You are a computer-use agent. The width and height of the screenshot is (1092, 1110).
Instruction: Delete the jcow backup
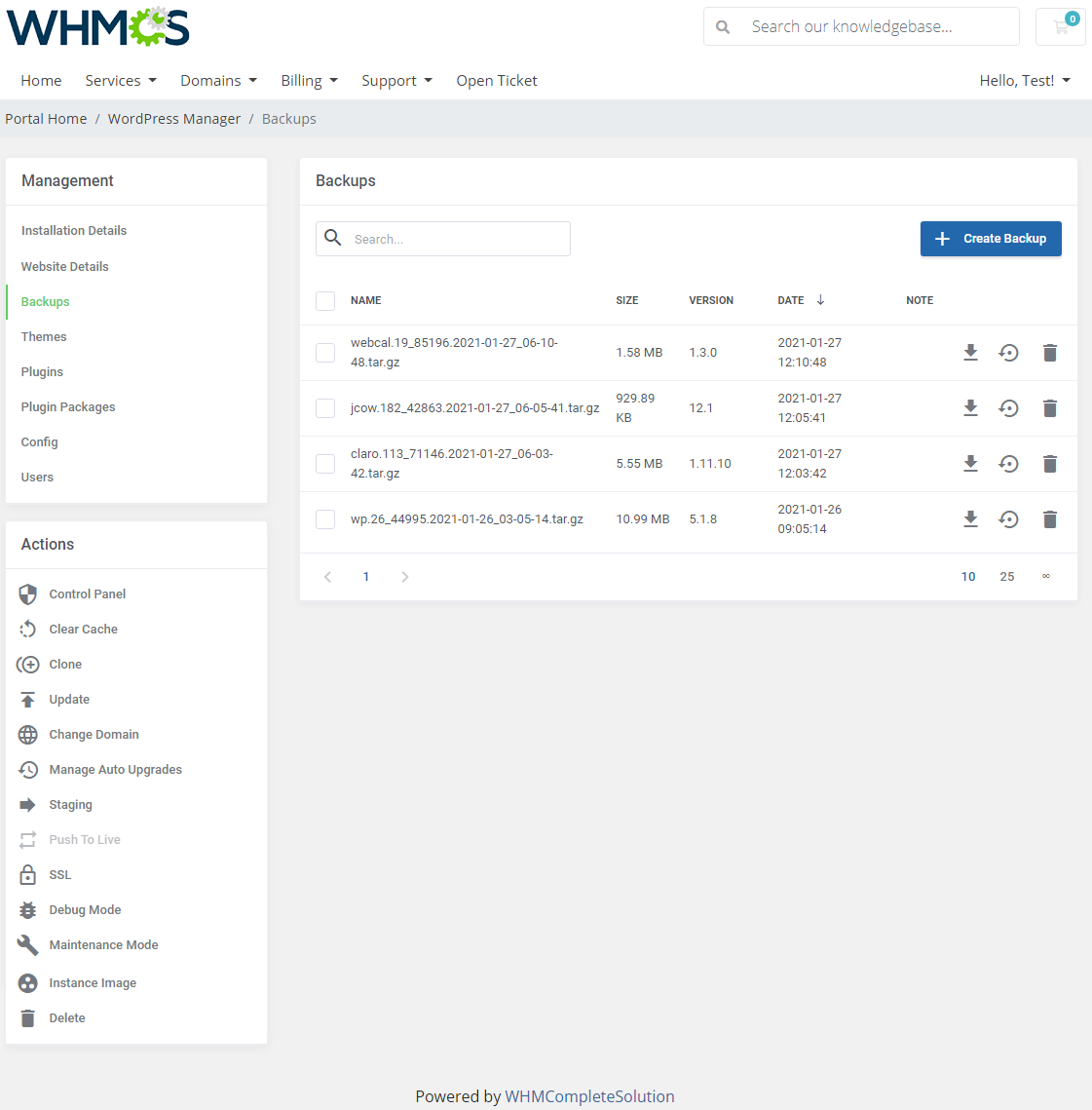pyautogui.click(x=1049, y=407)
